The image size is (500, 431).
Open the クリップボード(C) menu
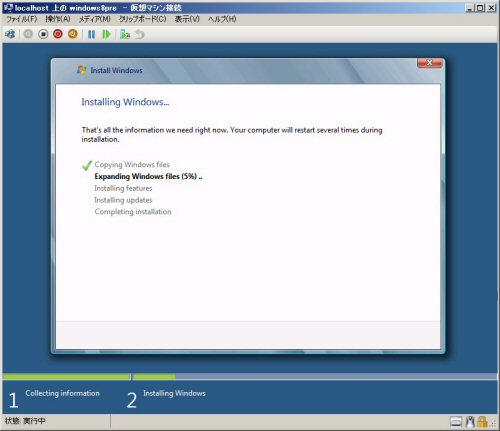point(143,19)
